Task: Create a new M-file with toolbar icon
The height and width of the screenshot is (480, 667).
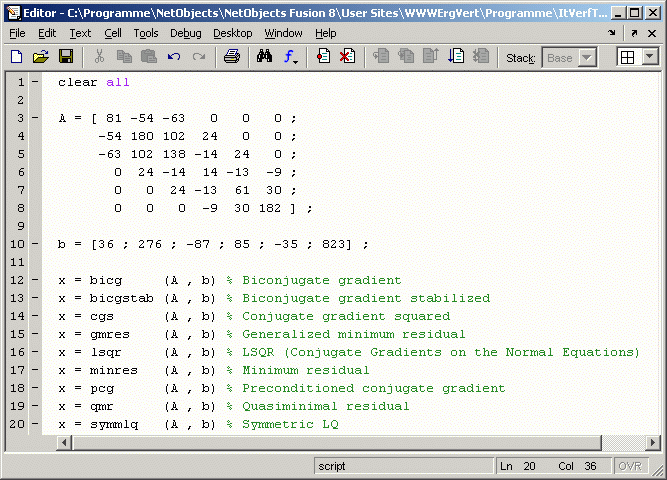Action: point(16,57)
